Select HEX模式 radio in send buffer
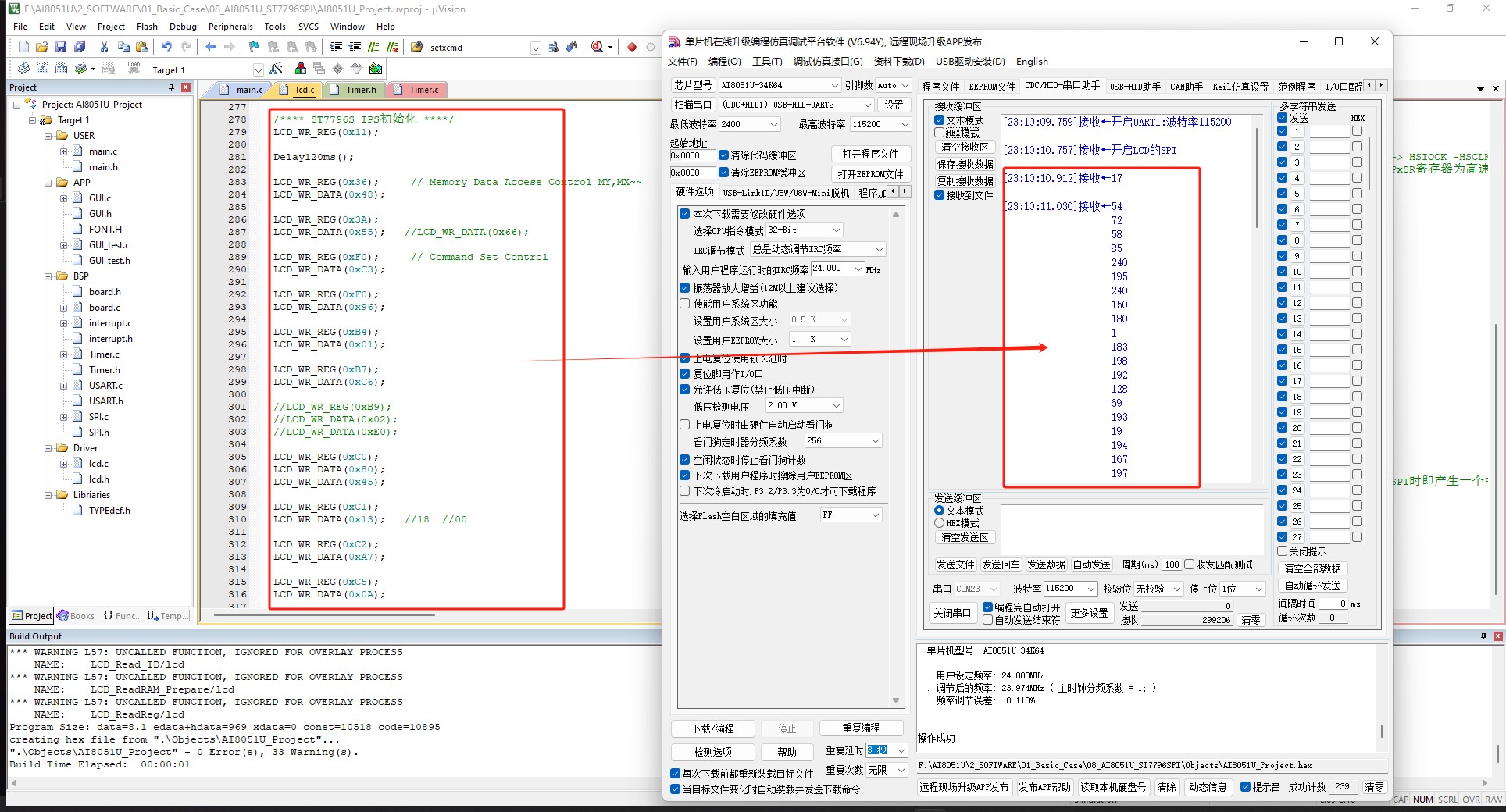Image resolution: width=1506 pixels, height=812 pixels. click(940, 523)
